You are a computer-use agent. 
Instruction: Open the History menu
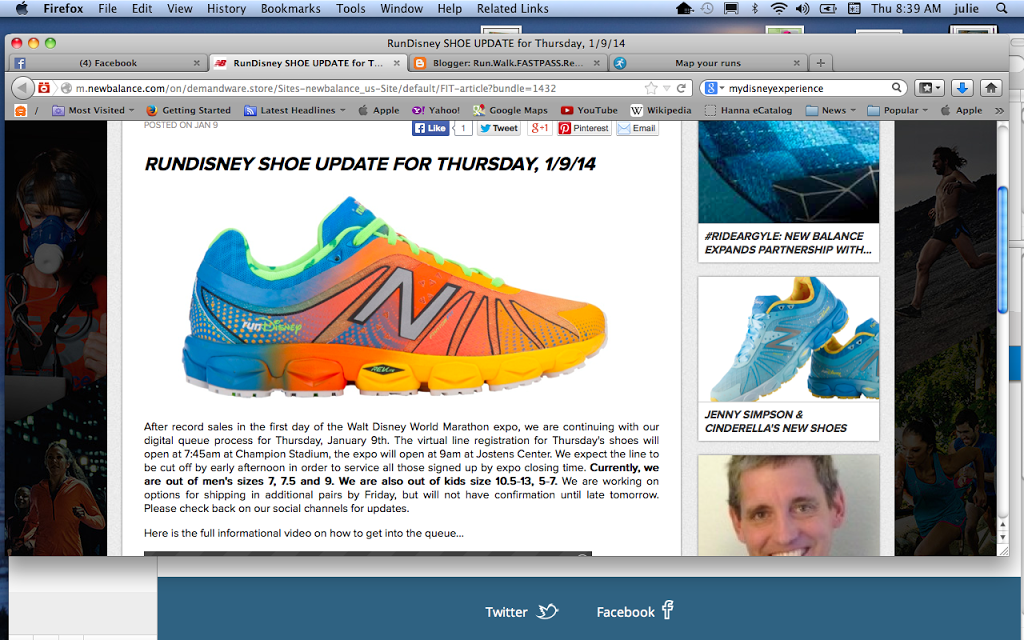227,8
